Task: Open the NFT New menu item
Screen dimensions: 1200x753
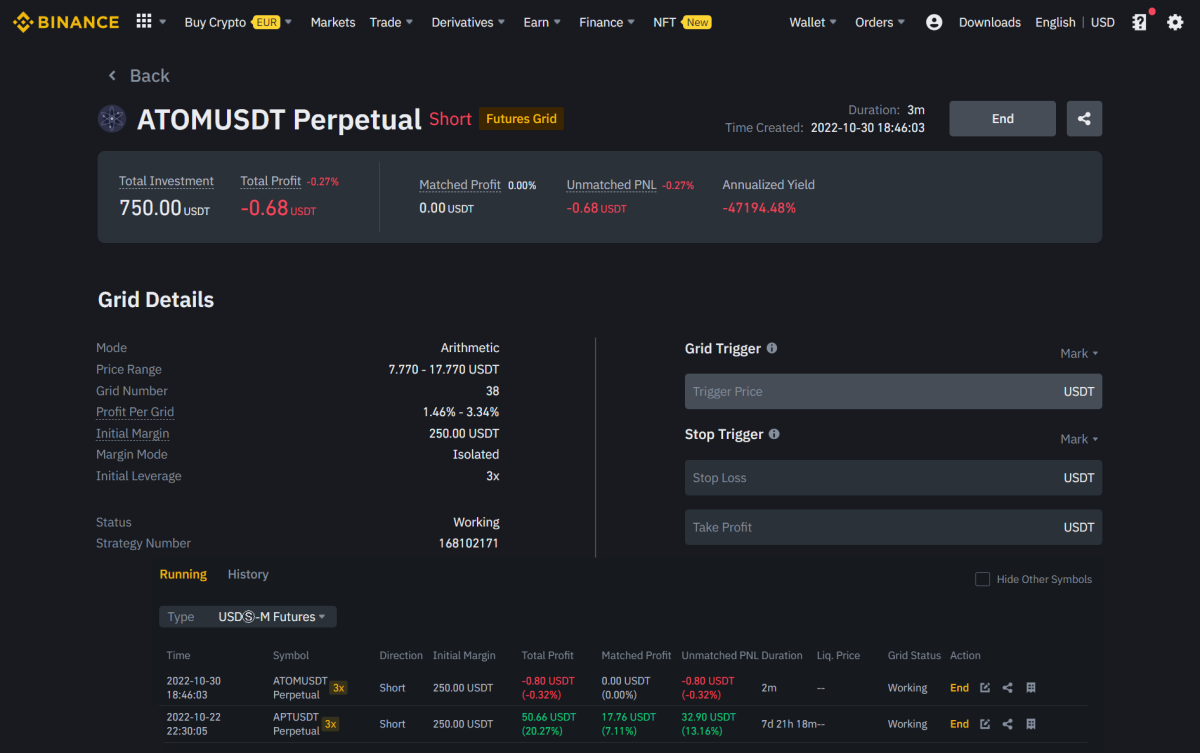Action: click(682, 22)
